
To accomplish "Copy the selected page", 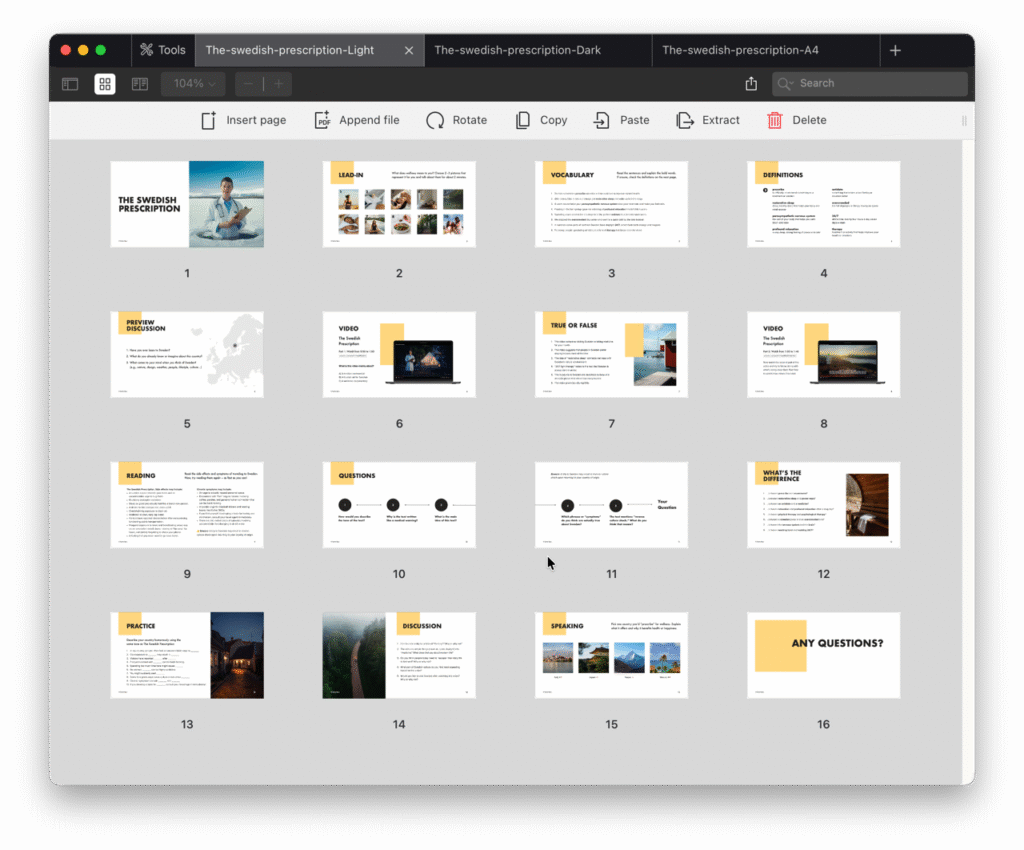I will (541, 120).
